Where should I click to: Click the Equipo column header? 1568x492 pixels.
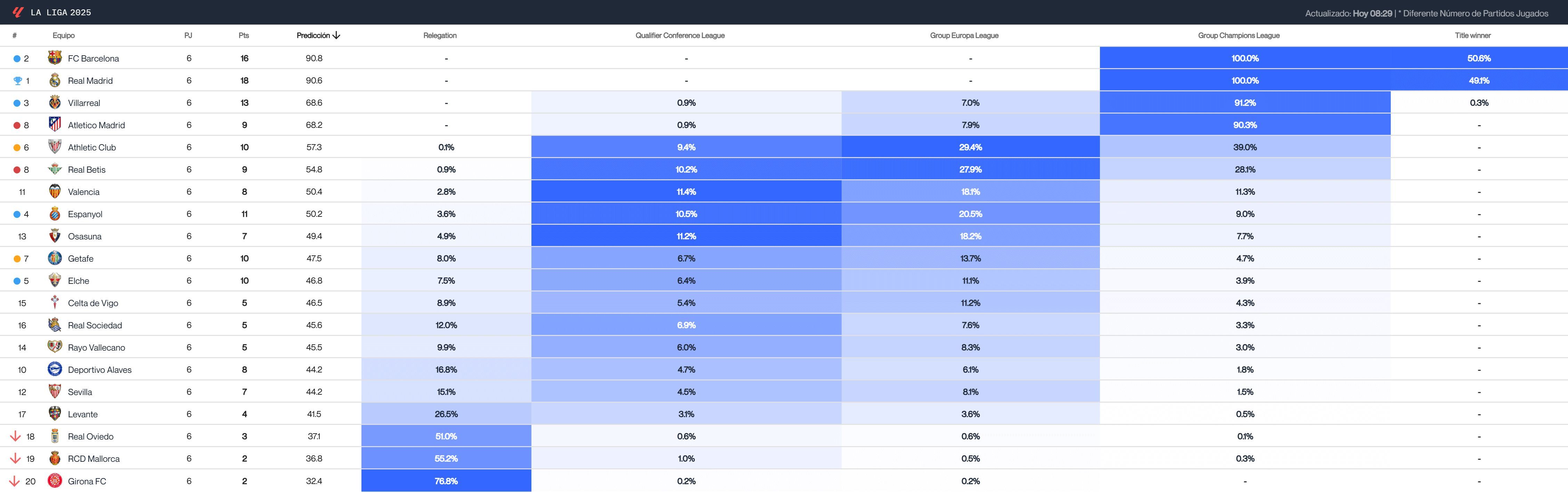point(63,35)
